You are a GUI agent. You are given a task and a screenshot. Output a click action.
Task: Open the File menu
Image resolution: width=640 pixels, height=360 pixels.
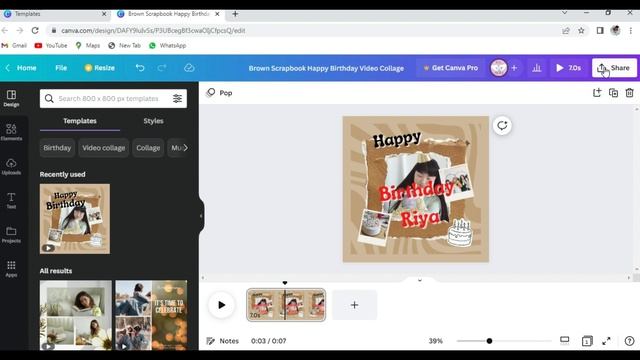[61, 68]
